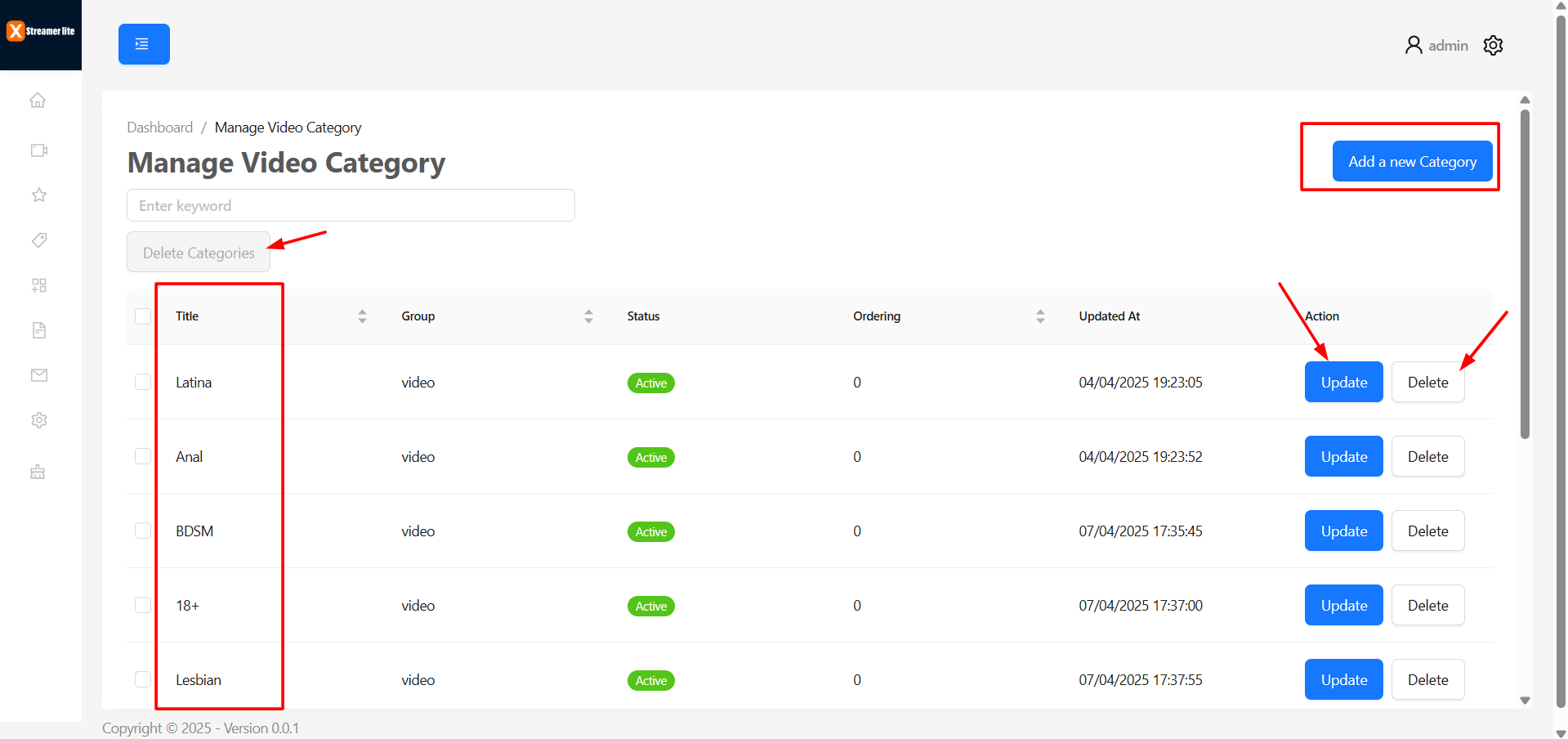Click the Add a new Category button
The image size is (1568, 739).
[x=1412, y=162]
